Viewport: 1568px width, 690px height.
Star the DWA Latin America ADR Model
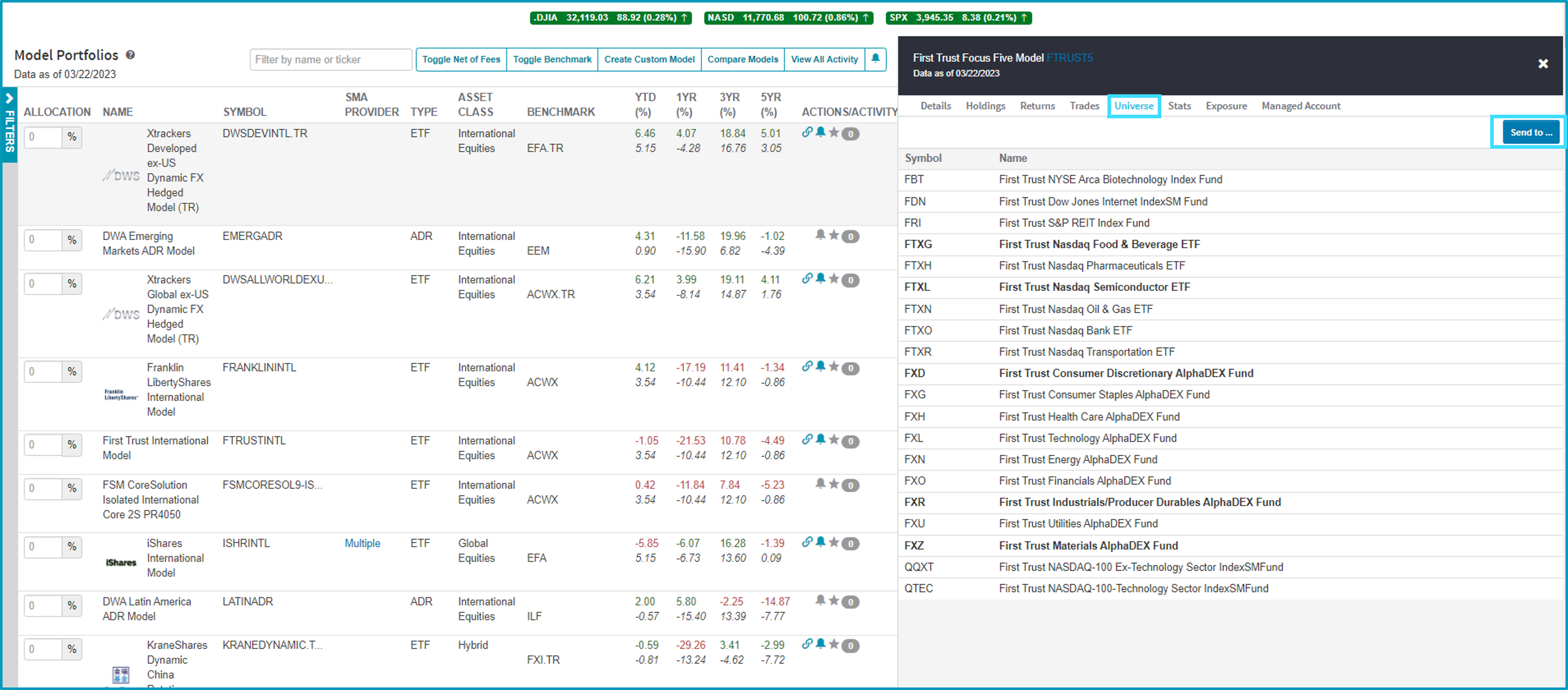tap(834, 600)
